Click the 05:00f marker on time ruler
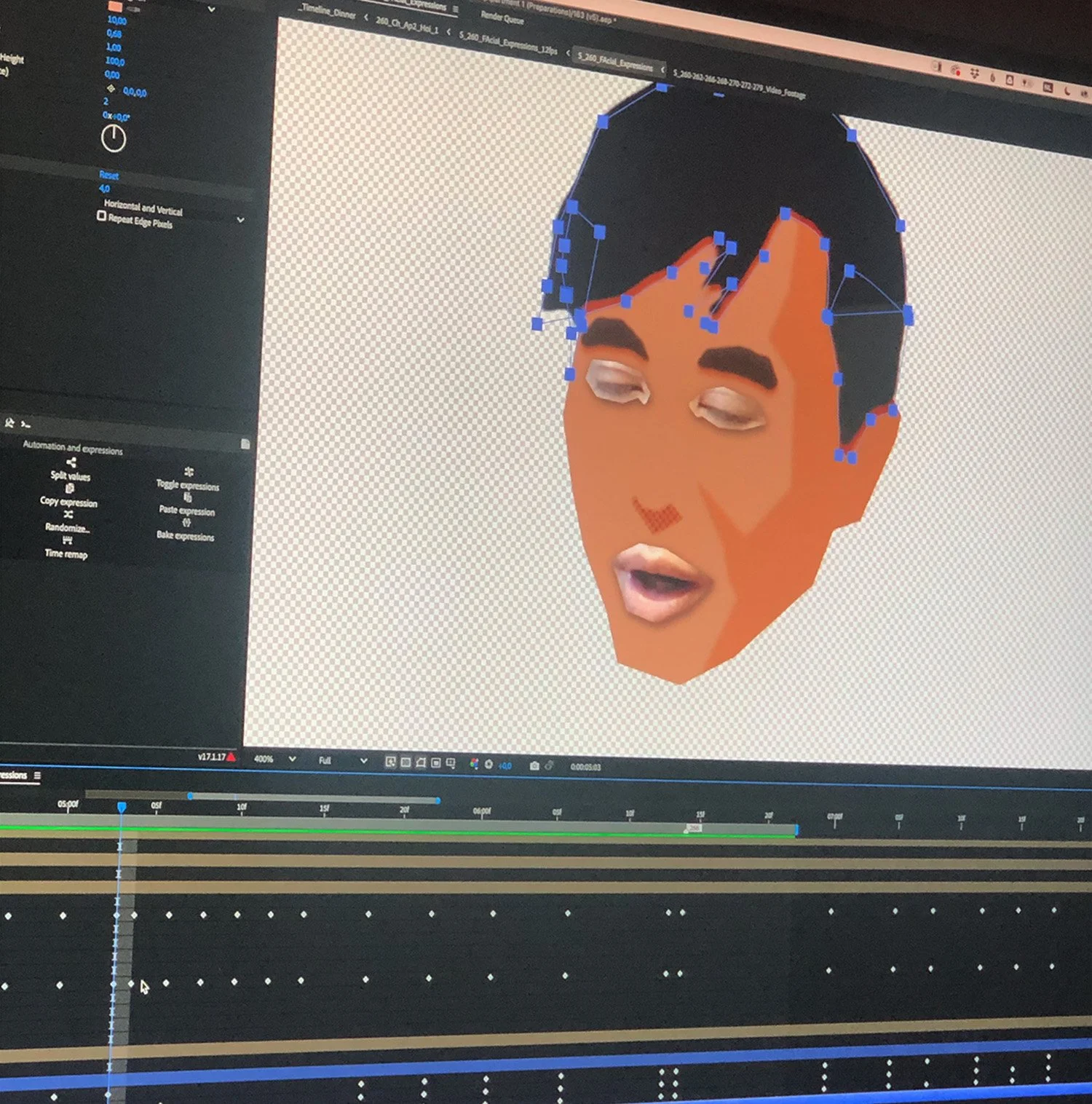1092x1104 pixels. [68, 804]
